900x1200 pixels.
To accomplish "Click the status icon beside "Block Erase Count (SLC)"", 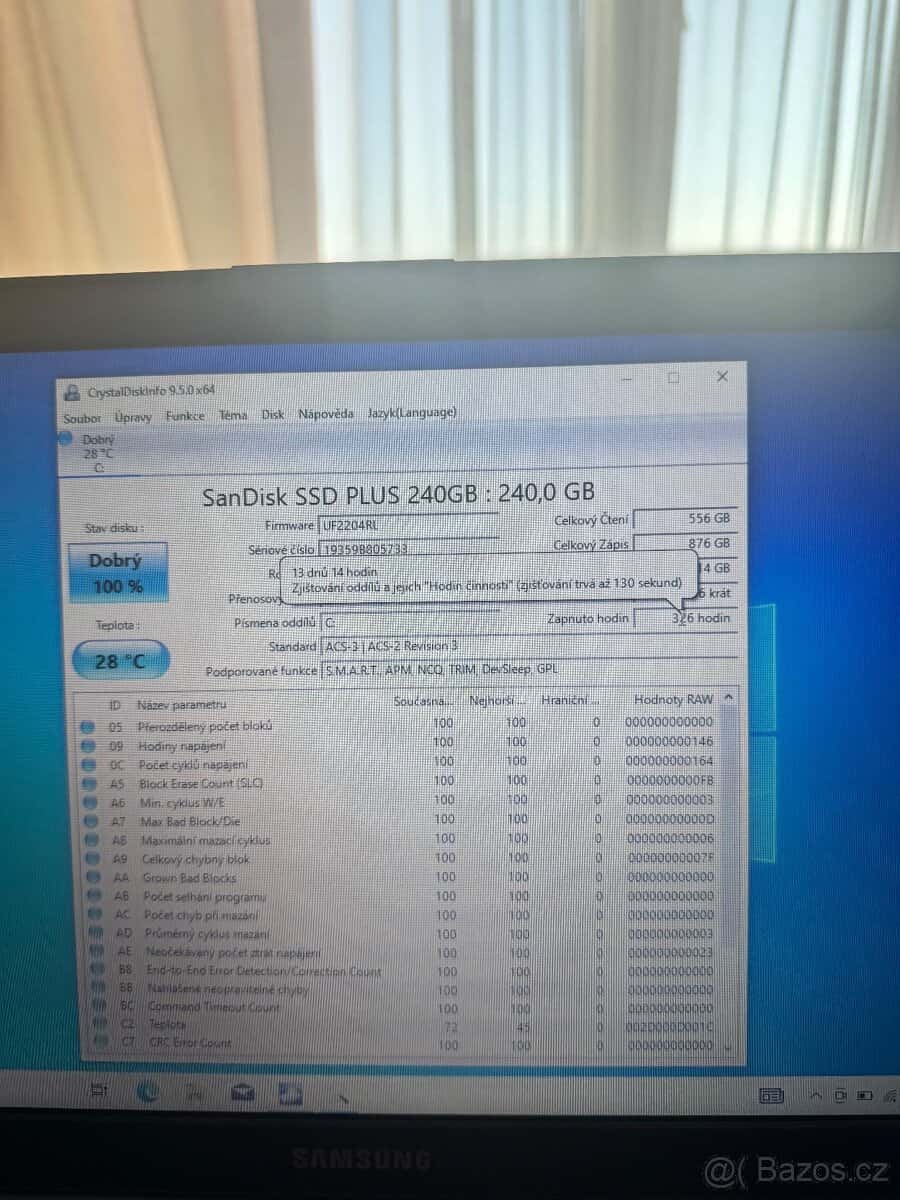I will (x=93, y=781).
